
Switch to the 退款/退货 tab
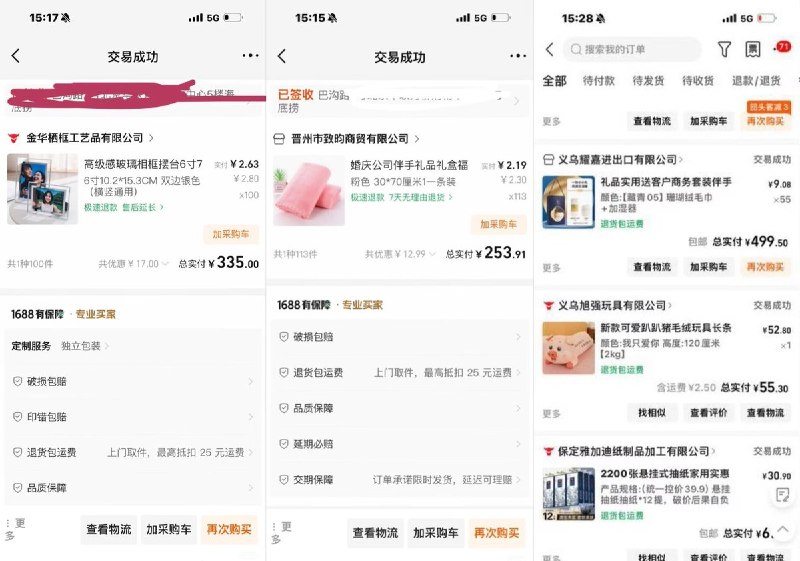tap(756, 81)
